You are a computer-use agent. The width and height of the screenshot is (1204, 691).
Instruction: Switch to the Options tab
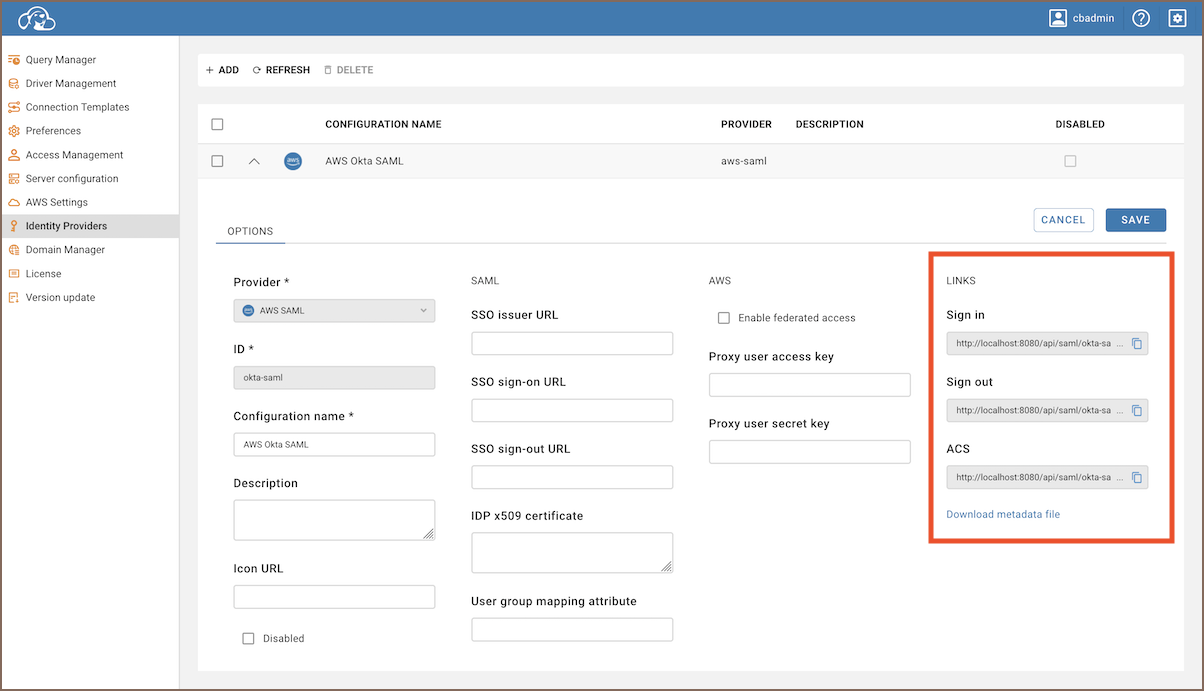(250, 231)
